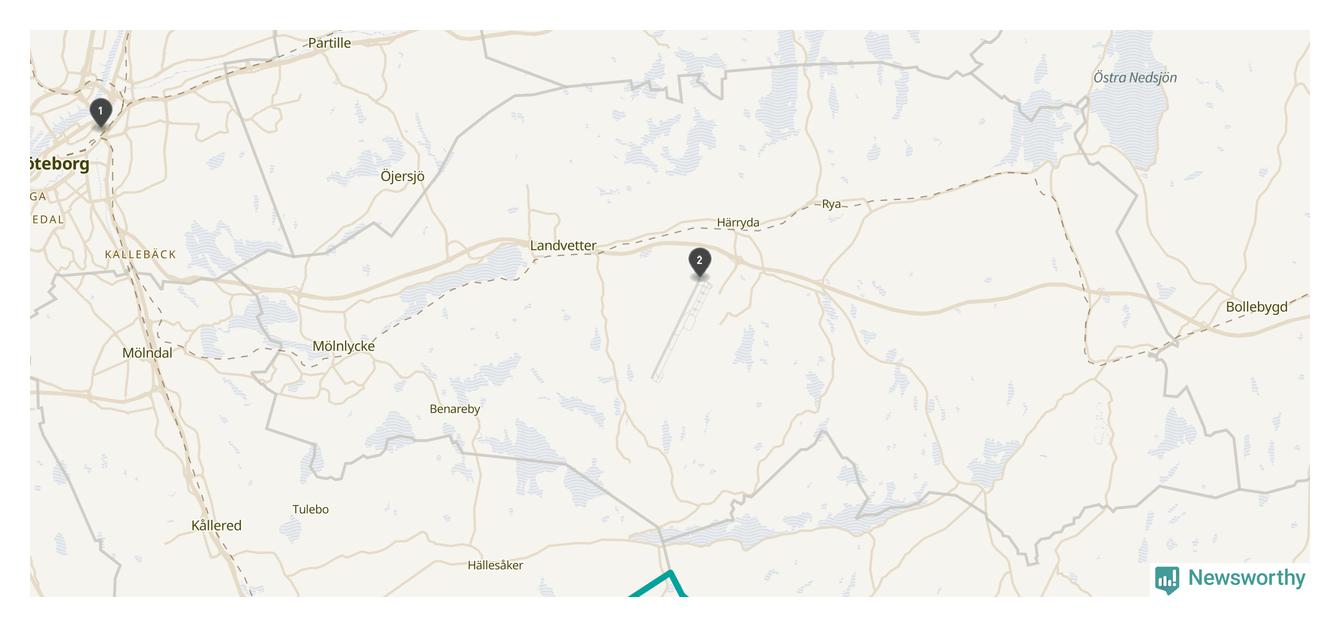Click the Östra Nedsjön lake label
This screenshot has height=627, width=1340.
[1135, 77]
